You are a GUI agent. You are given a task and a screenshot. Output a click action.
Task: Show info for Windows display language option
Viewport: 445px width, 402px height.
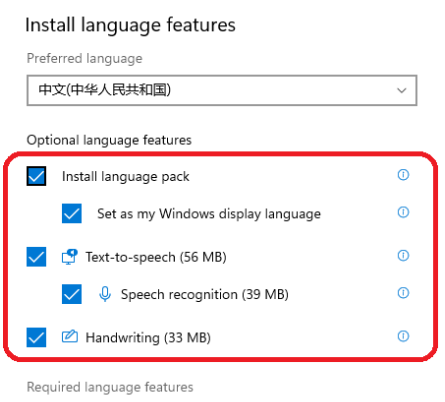click(x=403, y=212)
